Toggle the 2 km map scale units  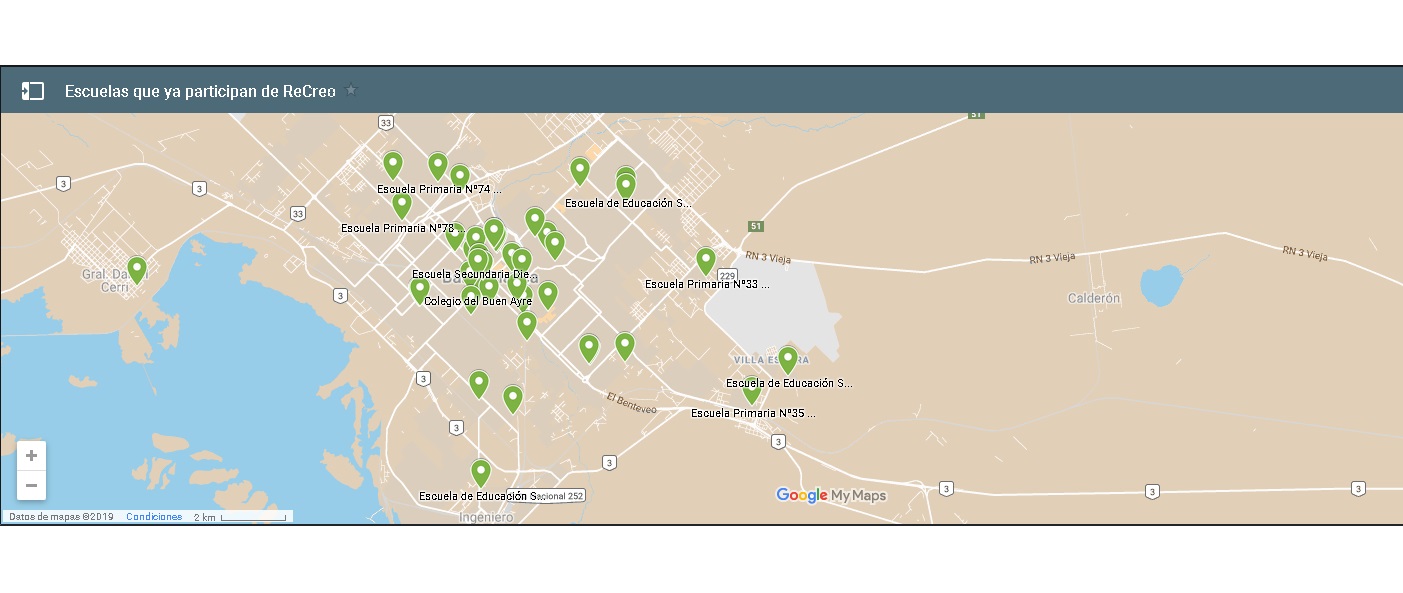tap(240, 517)
